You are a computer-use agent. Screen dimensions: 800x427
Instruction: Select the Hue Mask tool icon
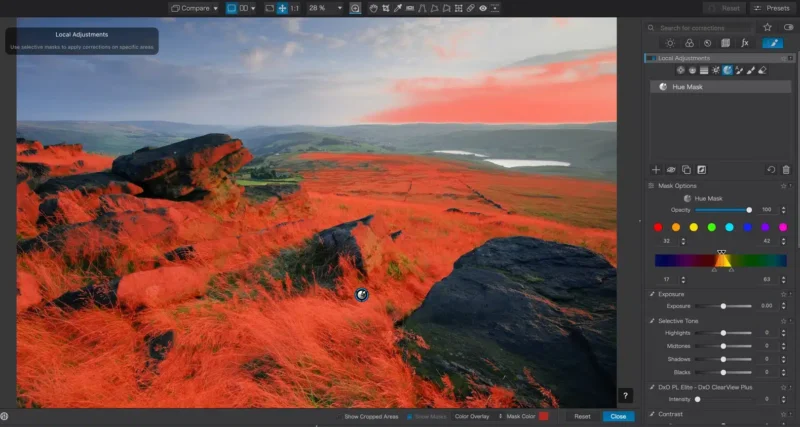click(x=728, y=70)
